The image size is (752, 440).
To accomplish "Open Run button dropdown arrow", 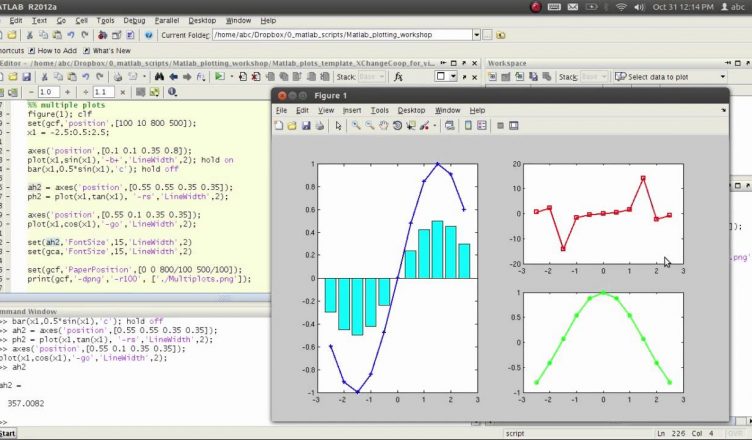I will (231, 77).
